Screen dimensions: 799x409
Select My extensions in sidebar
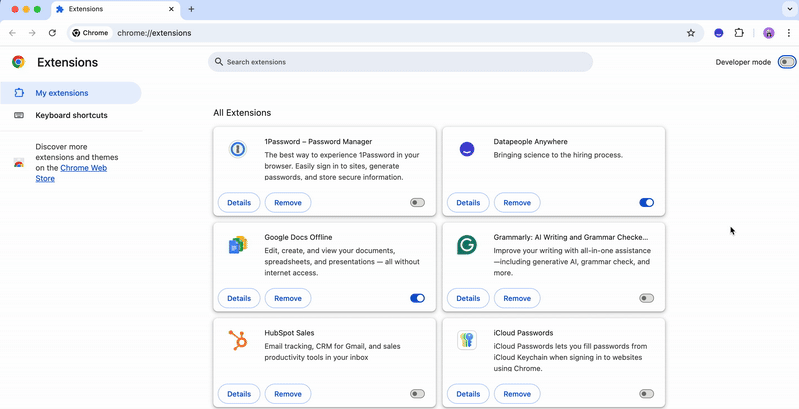click(x=70, y=93)
